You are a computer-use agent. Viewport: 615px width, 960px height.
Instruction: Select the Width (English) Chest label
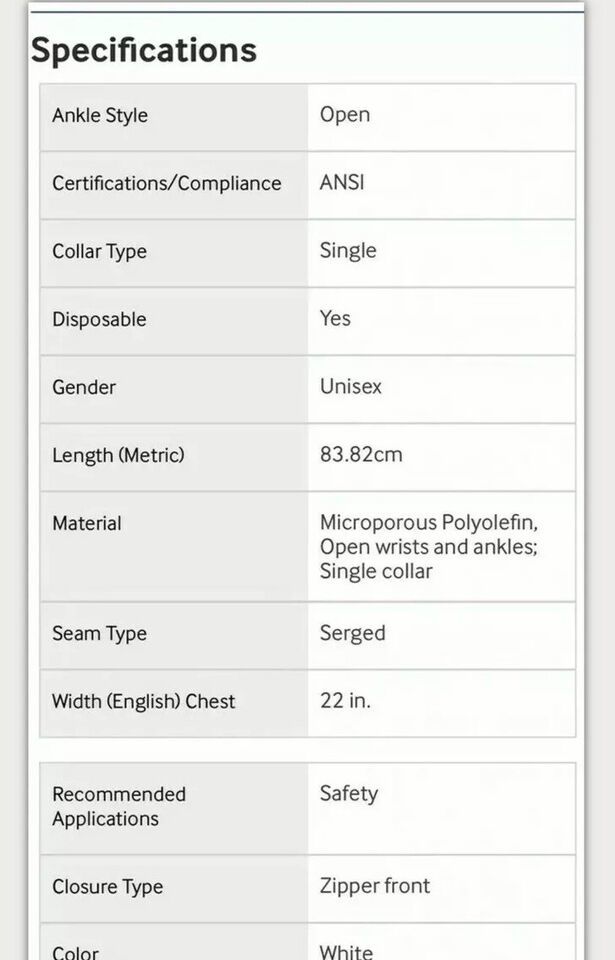pos(143,701)
